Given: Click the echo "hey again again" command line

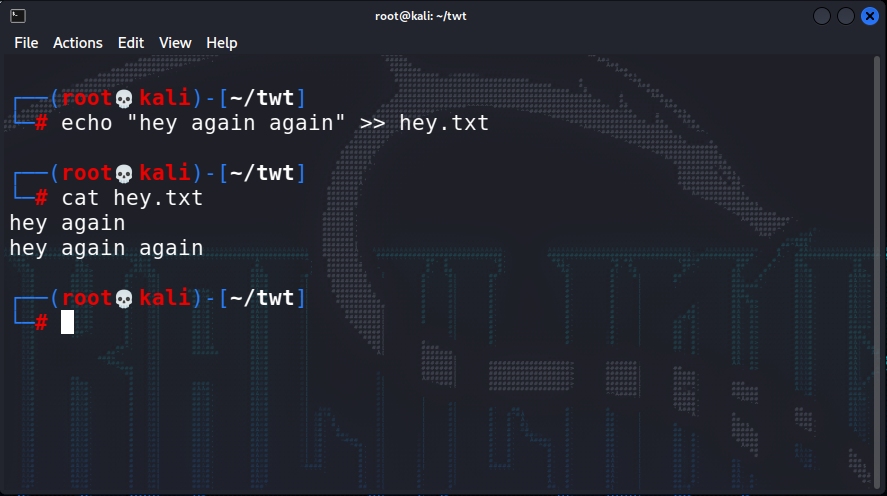Looking at the screenshot, I should (275, 123).
